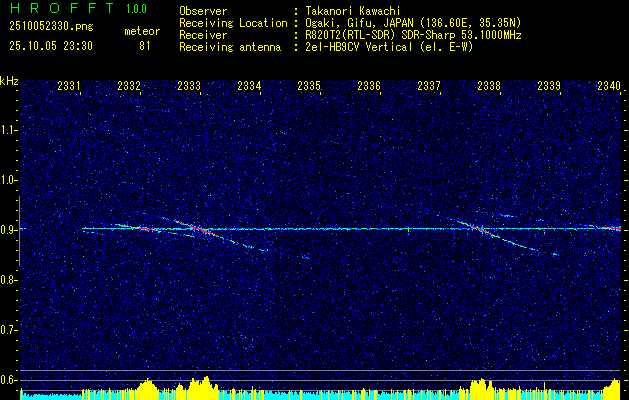Click the 2339 time marker
Screen dimensions: 629x400
click(548, 86)
